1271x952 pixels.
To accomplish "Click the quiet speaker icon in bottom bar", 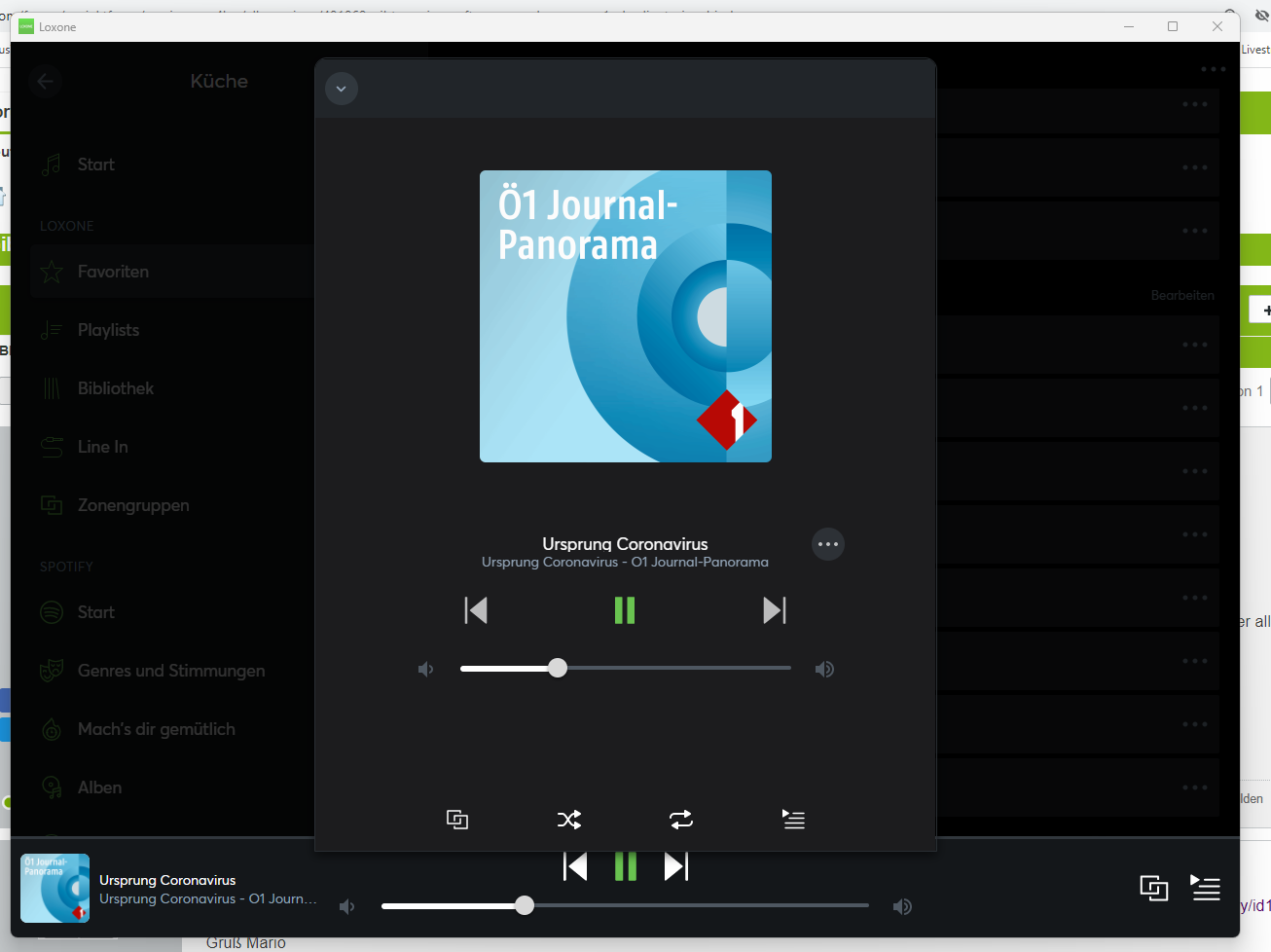I will [x=347, y=906].
